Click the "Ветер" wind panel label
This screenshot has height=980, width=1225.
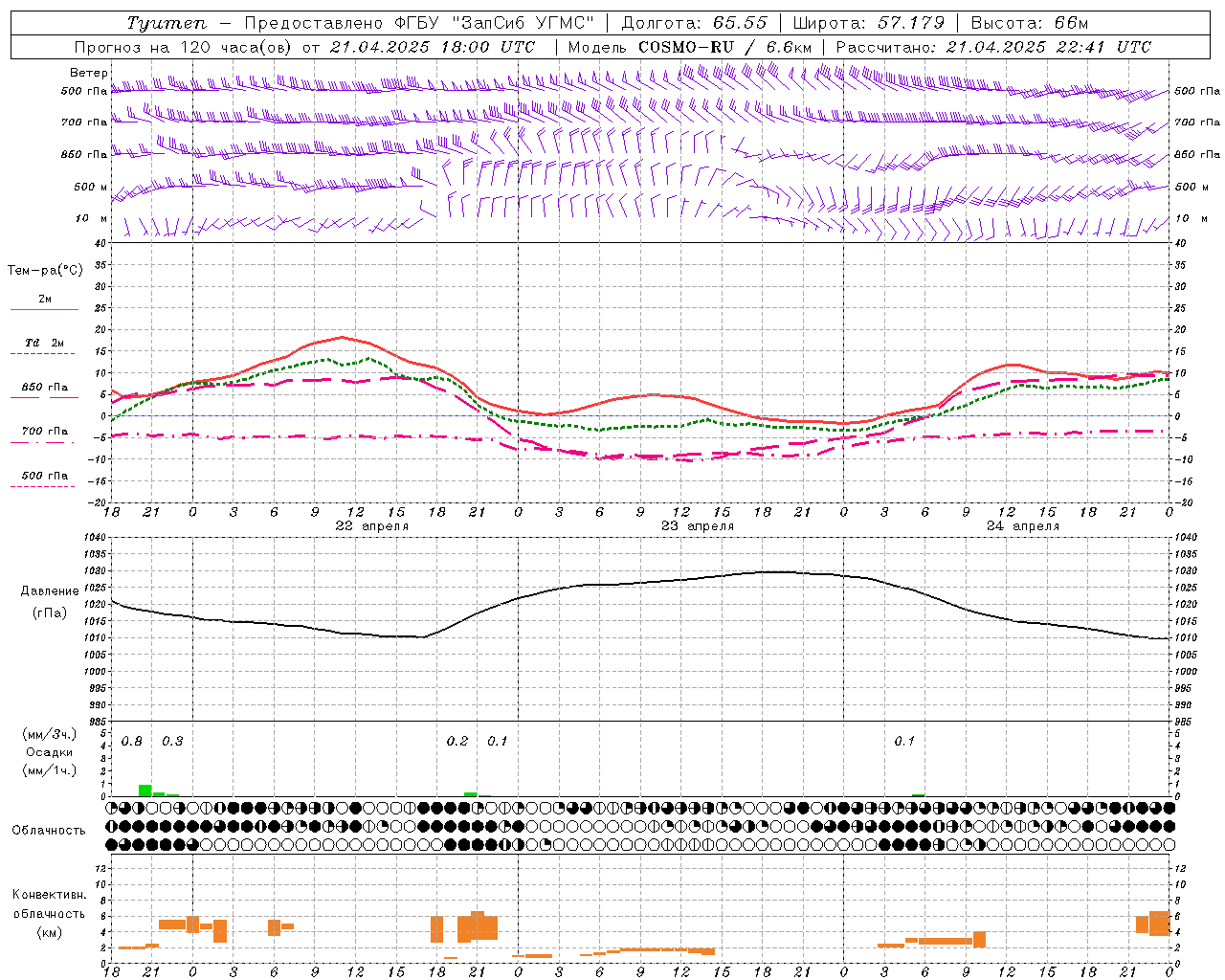pyautogui.click(x=88, y=73)
